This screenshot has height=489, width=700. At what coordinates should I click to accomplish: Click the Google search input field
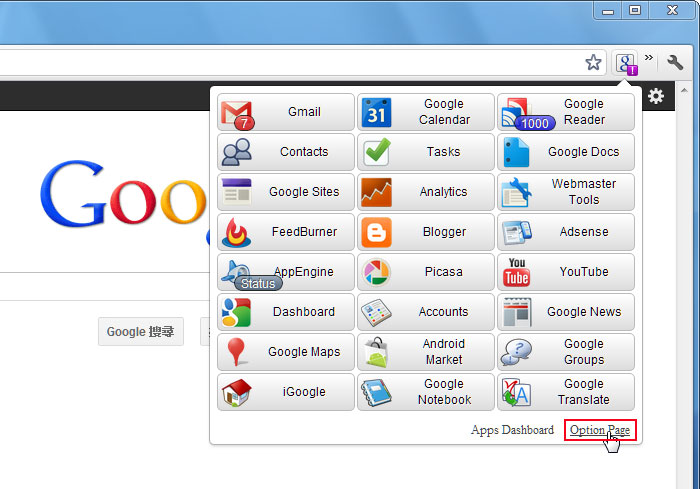(105, 286)
